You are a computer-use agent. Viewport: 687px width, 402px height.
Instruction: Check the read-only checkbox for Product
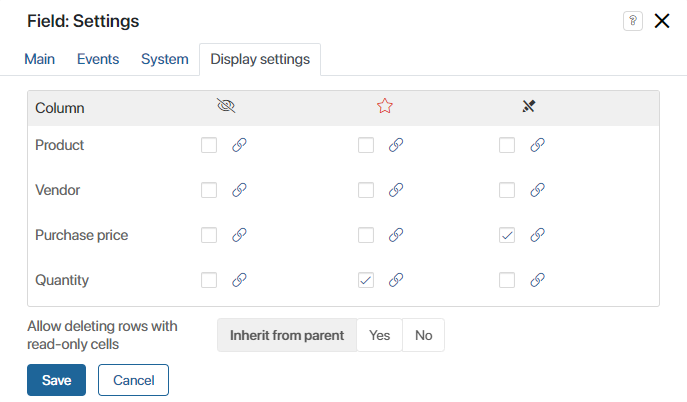tap(507, 145)
